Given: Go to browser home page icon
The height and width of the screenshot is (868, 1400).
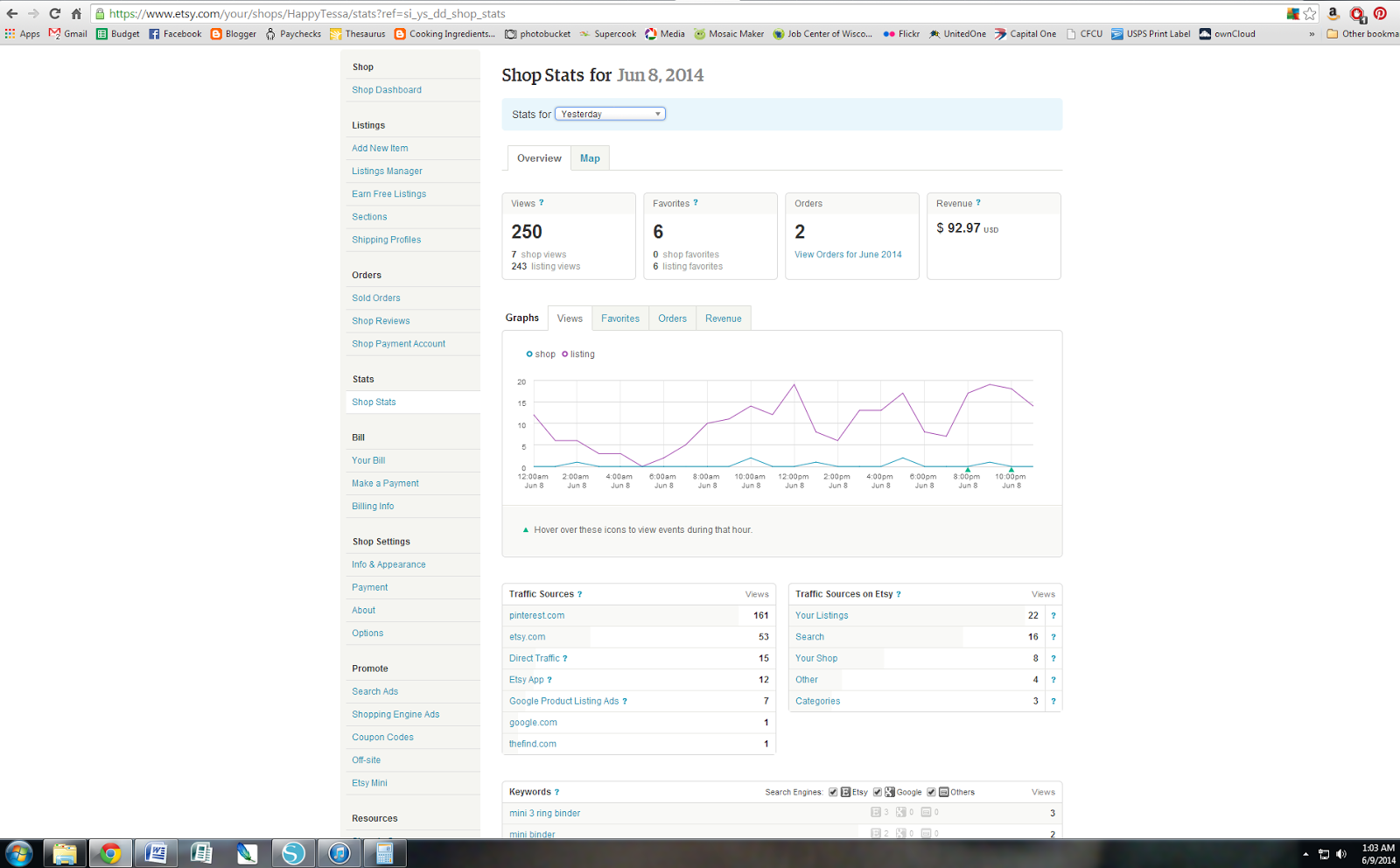Looking at the screenshot, I should click(76, 13).
